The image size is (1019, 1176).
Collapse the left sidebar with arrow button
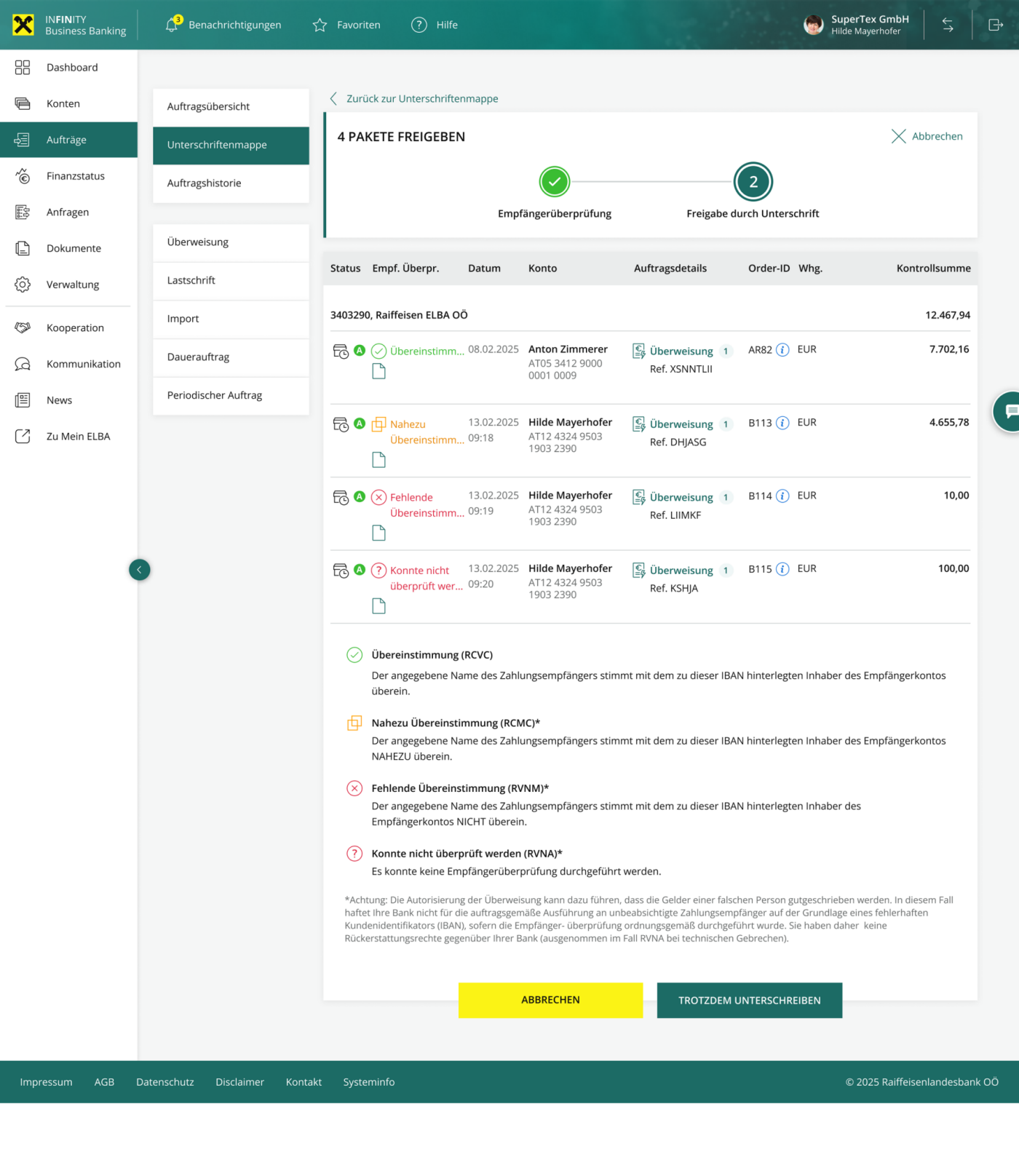[x=140, y=570]
